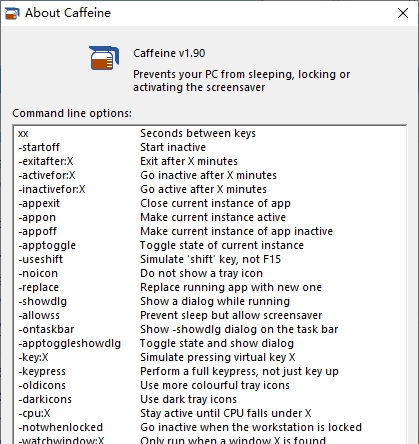The height and width of the screenshot is (444, 419).
Task: Select the '-startoff' option
Action: tap(39, 147)
